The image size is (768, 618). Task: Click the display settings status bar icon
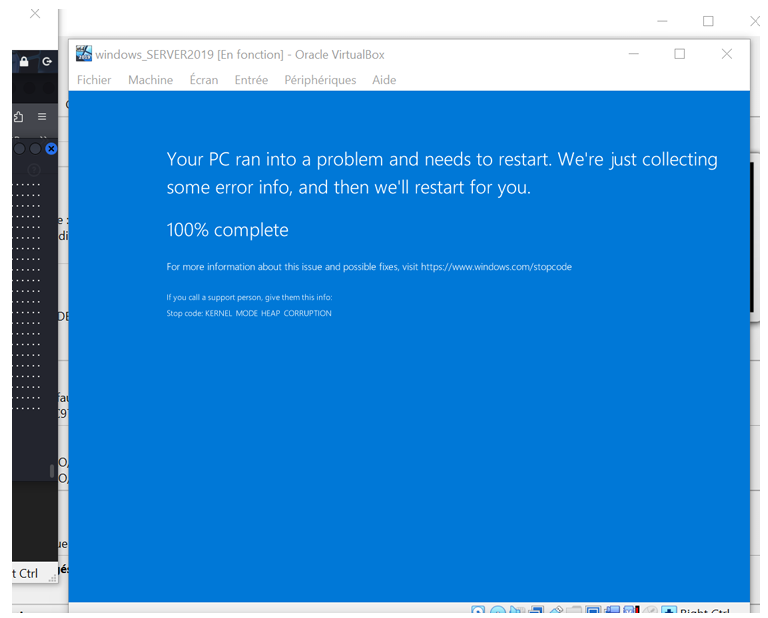click(x=594, y=610)
